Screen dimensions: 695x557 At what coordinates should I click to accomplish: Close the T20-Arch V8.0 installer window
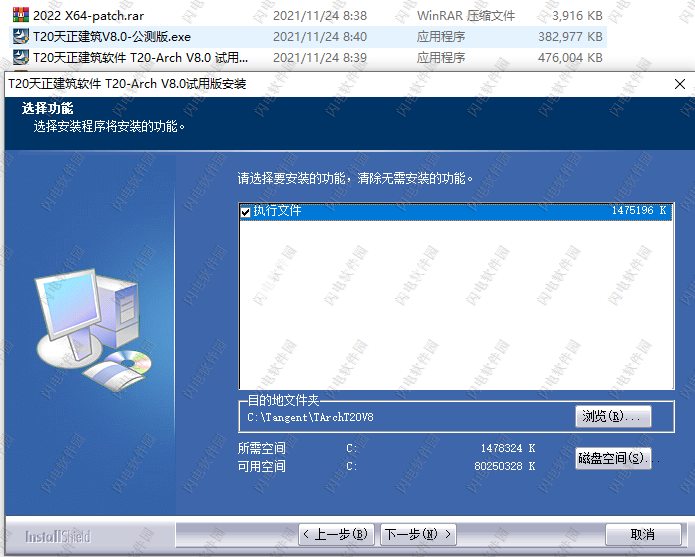point(679,84)
